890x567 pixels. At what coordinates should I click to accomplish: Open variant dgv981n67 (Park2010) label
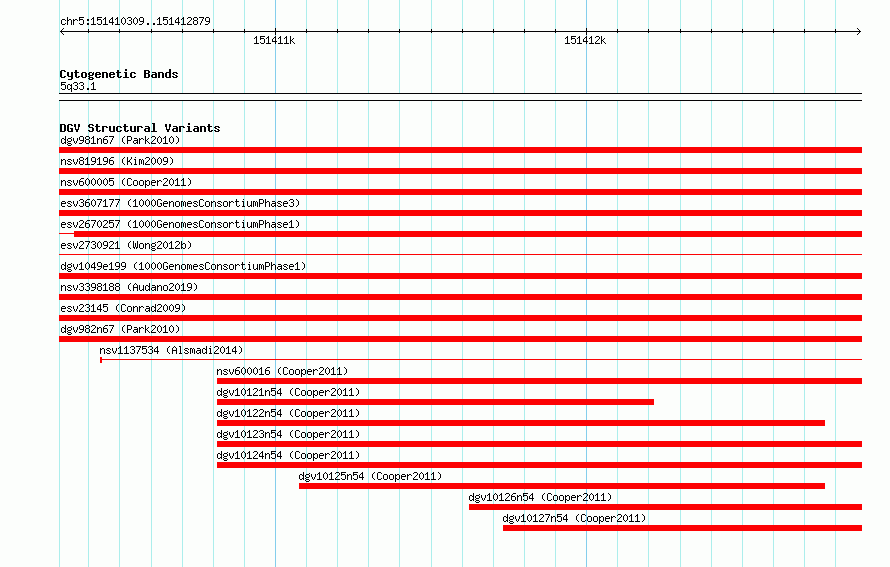tap(120, 140)
